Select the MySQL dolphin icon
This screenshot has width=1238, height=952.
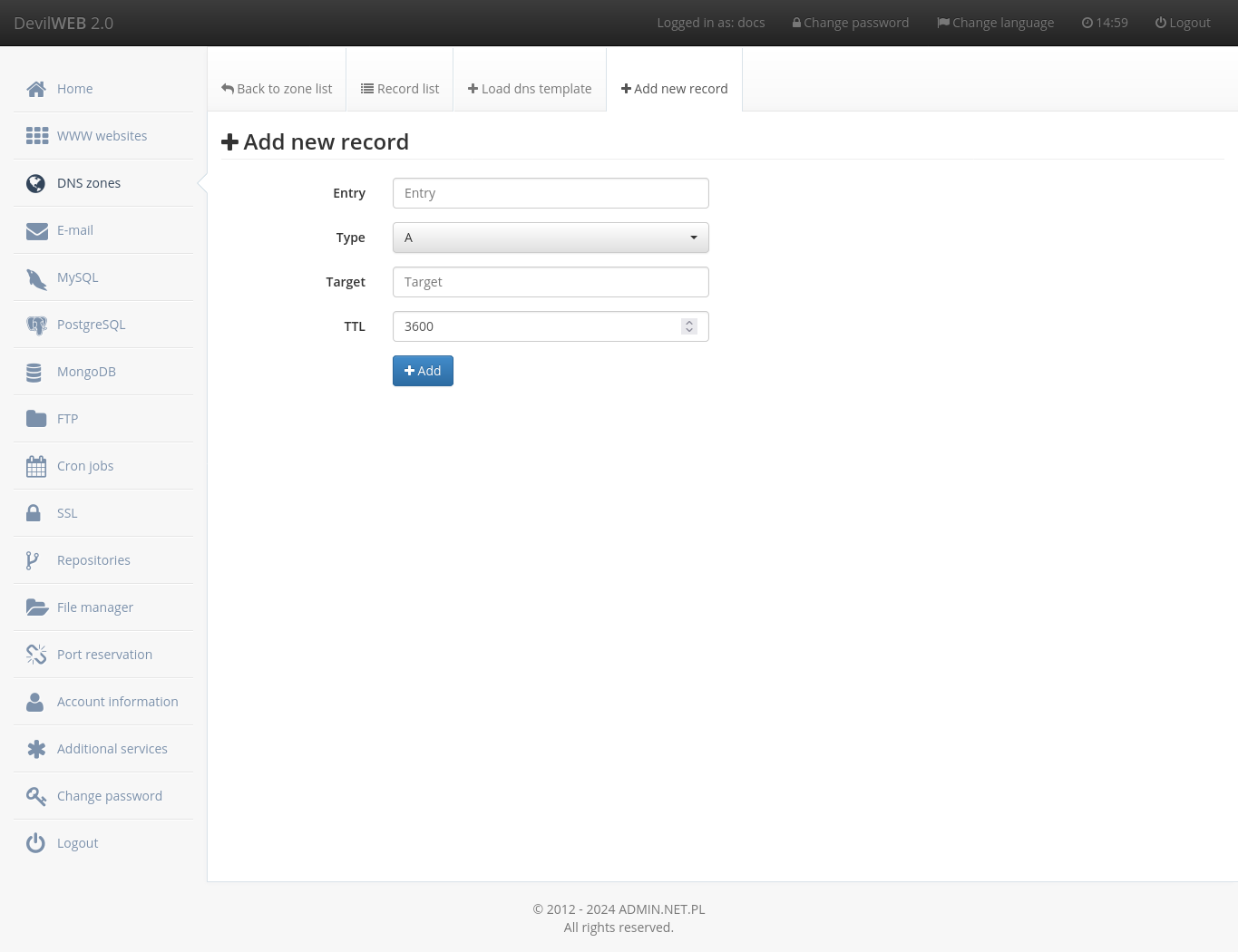point(36,277)
